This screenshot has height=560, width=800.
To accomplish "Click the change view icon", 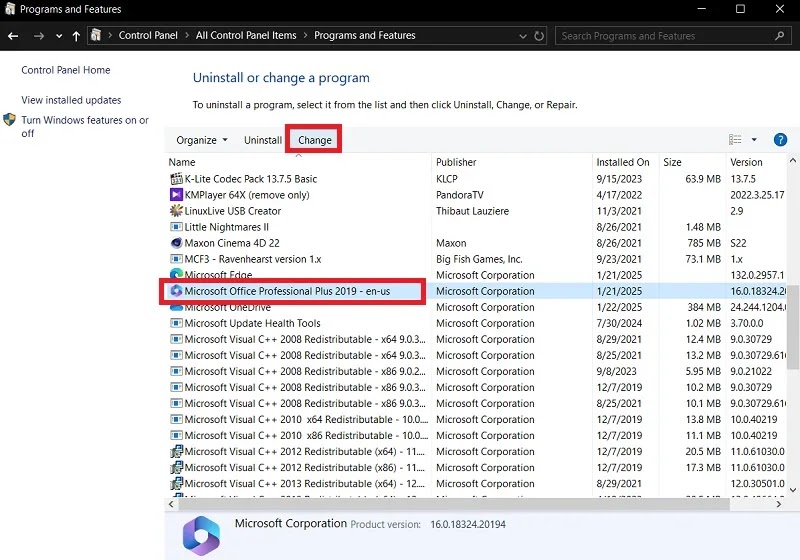I will [x=735, y=140].
